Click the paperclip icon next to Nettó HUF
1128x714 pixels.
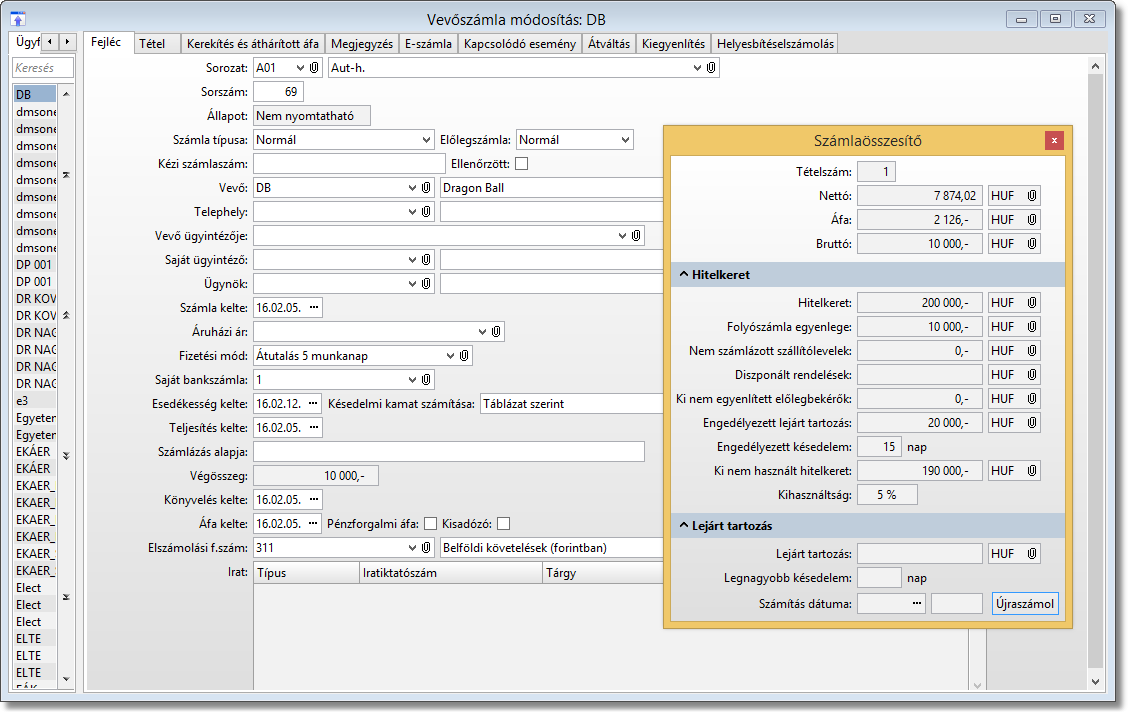(x=1031, y=196)
